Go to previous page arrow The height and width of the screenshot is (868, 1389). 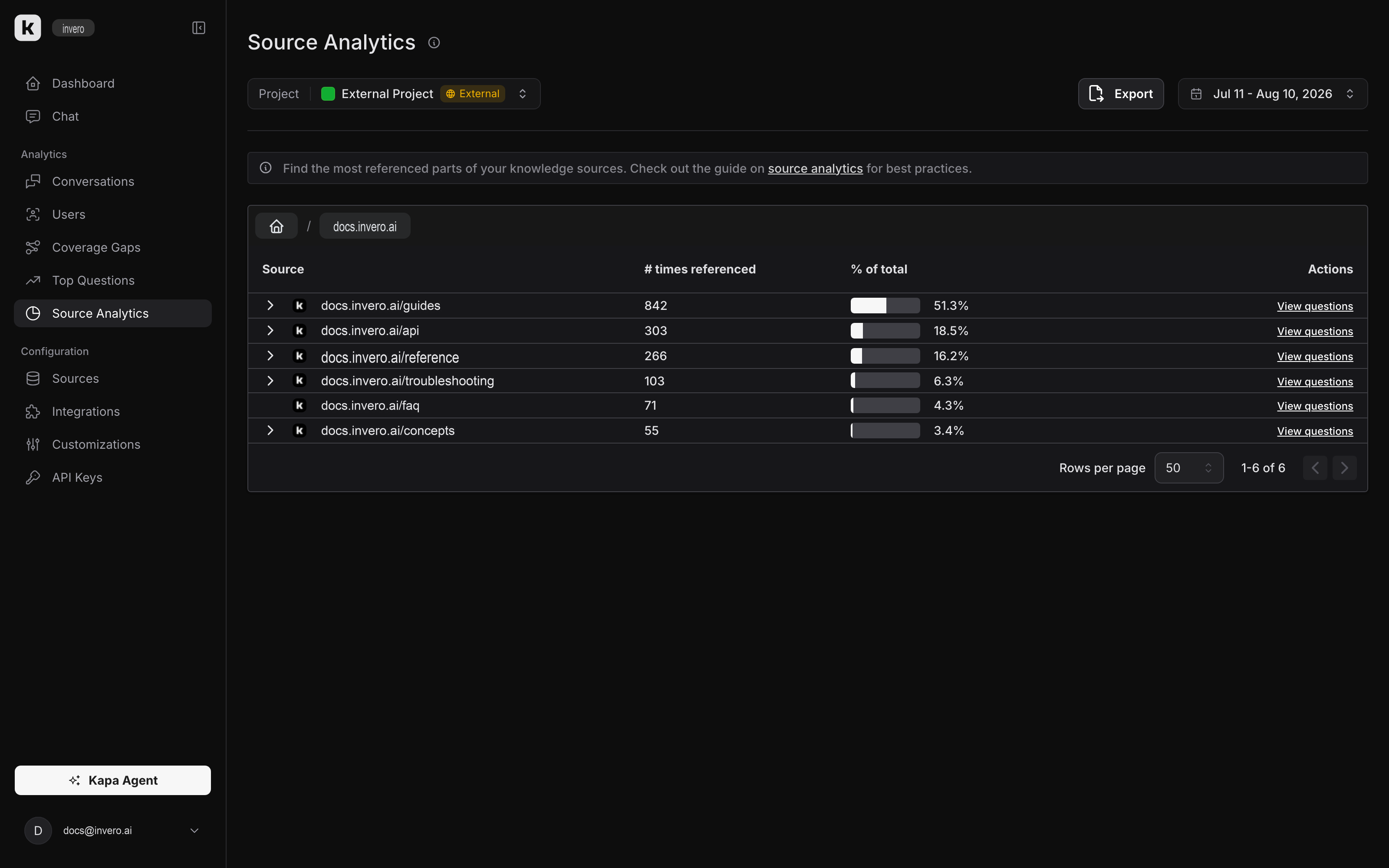tap(1315, 468)
